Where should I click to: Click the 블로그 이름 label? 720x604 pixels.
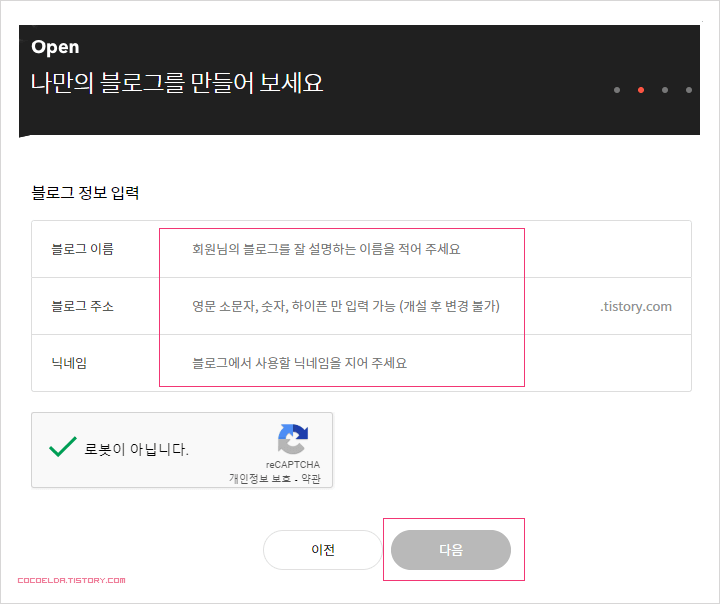(83, 249)
